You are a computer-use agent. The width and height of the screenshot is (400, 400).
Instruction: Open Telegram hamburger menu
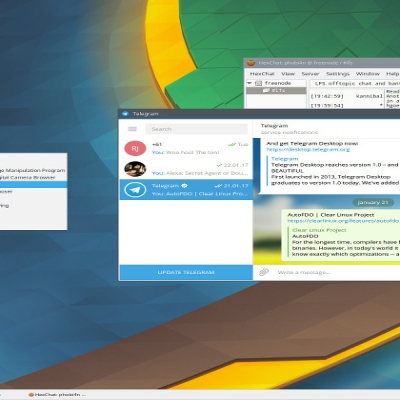tap(132, 129)
